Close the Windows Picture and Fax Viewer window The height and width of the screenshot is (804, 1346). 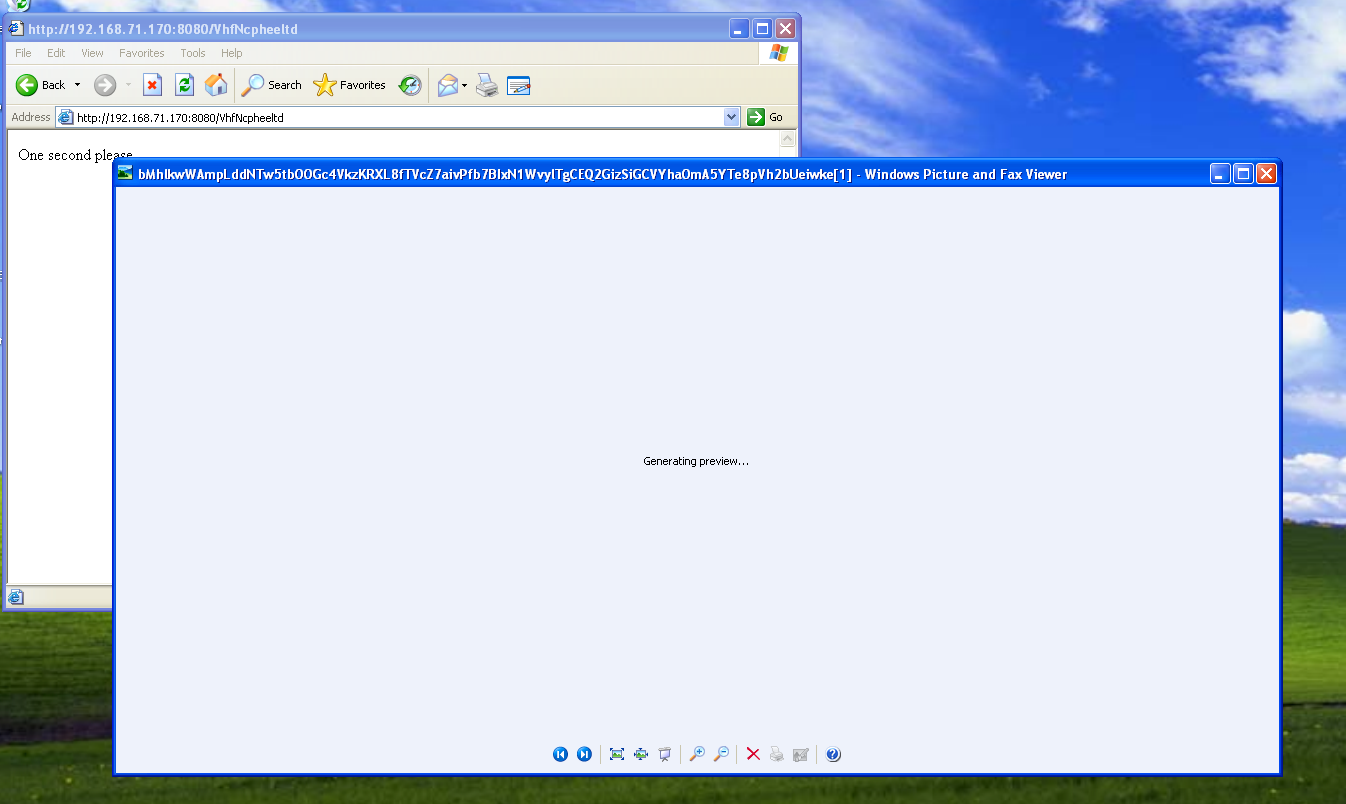click(x=1266, y=174)
